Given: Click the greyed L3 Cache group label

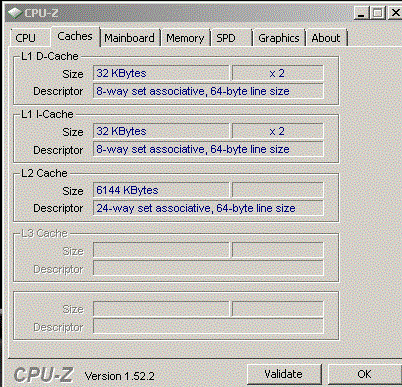Looking at the screenshot, I should pyautogui.click(x=44, y=233).
